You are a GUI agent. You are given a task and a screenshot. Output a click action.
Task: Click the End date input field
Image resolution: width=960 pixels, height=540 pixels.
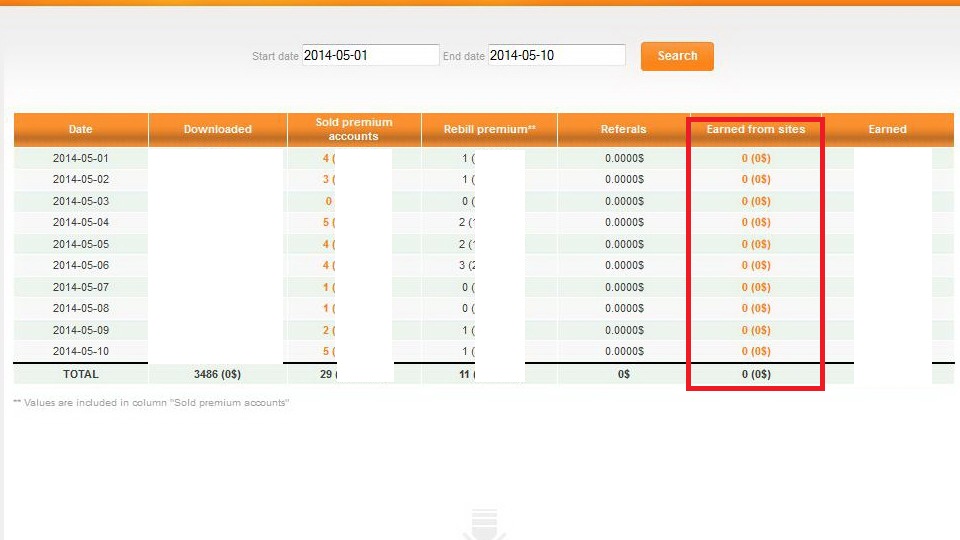coord(556,55)
